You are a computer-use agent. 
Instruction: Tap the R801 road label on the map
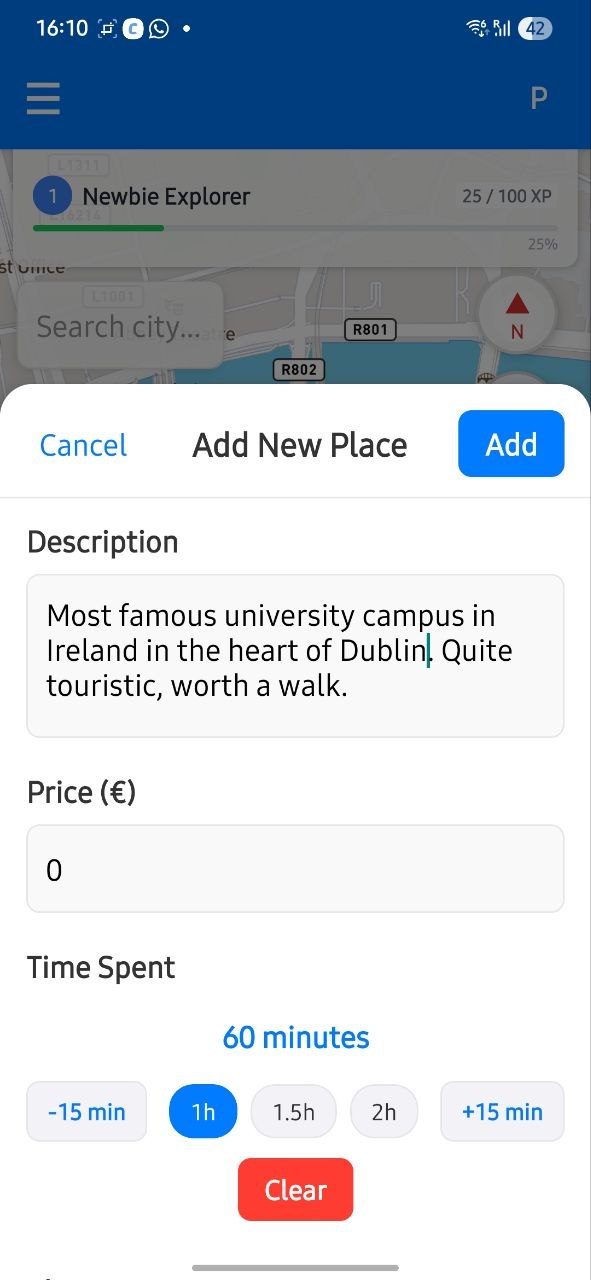pyautogui.click(x=369, y=329)
